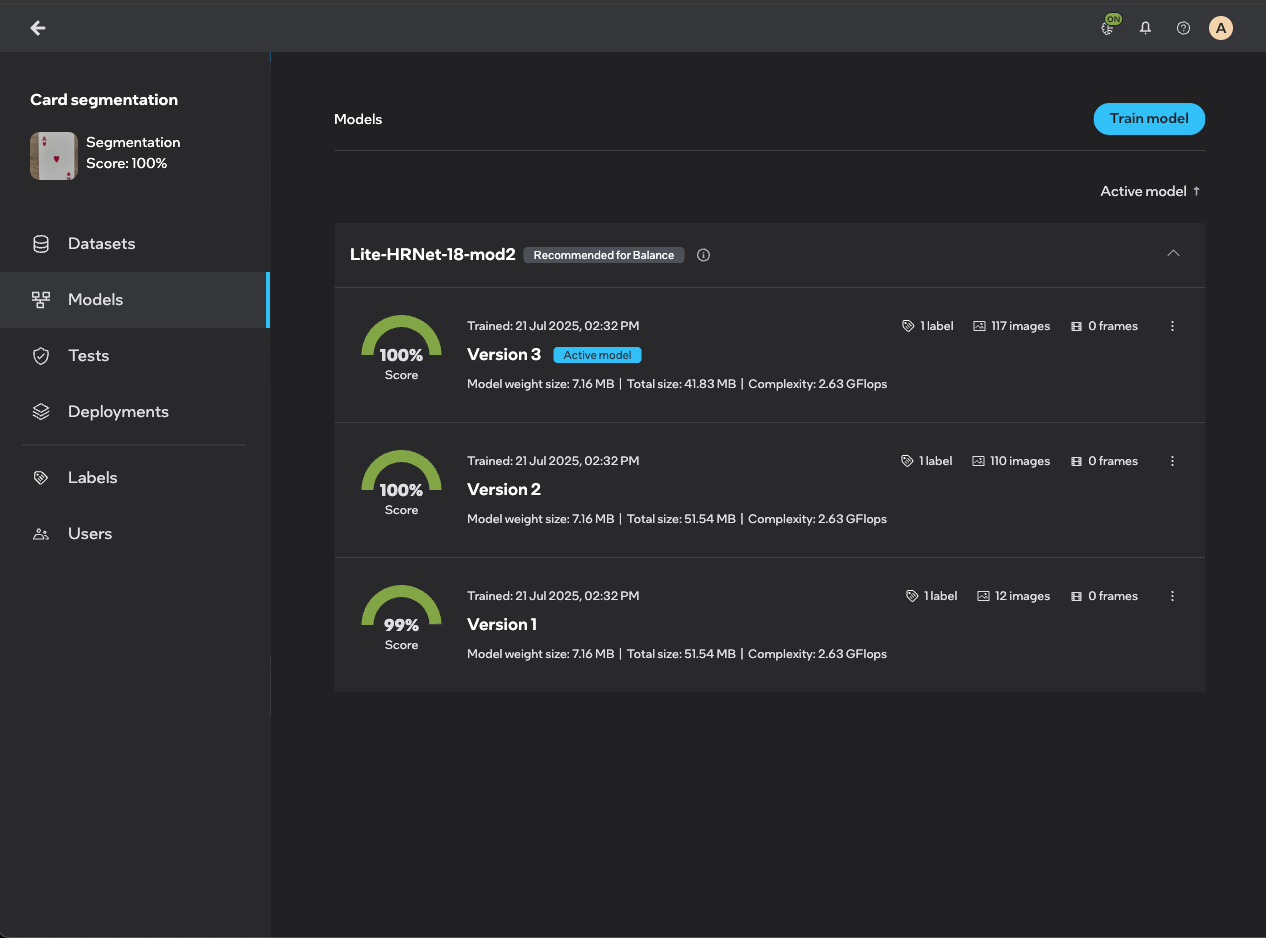Viewport: 1266px width, 938px height.
Task: Open the auto-training status icon
Action: 1108,28
